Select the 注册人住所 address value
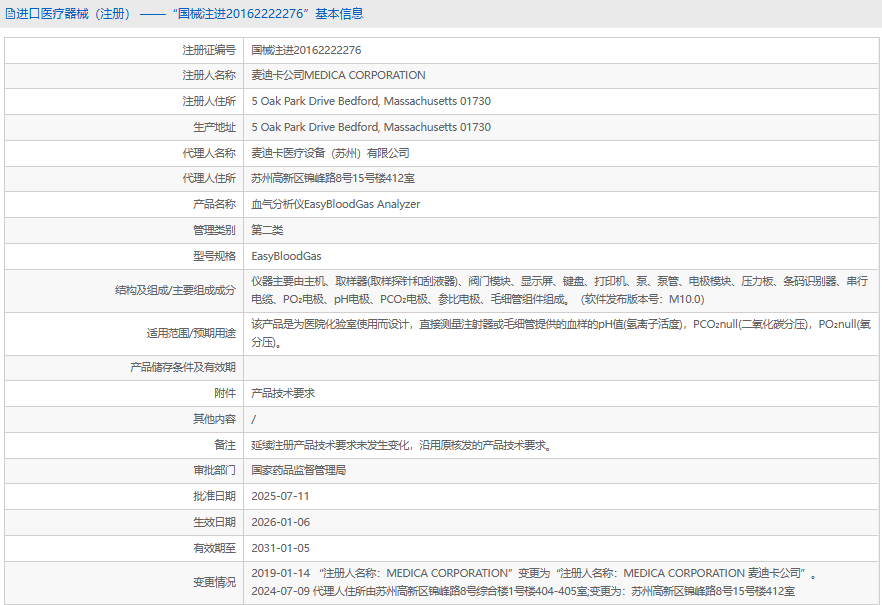Image resolution: width=882 pixels, height=605 pixels. click(371, 101)
